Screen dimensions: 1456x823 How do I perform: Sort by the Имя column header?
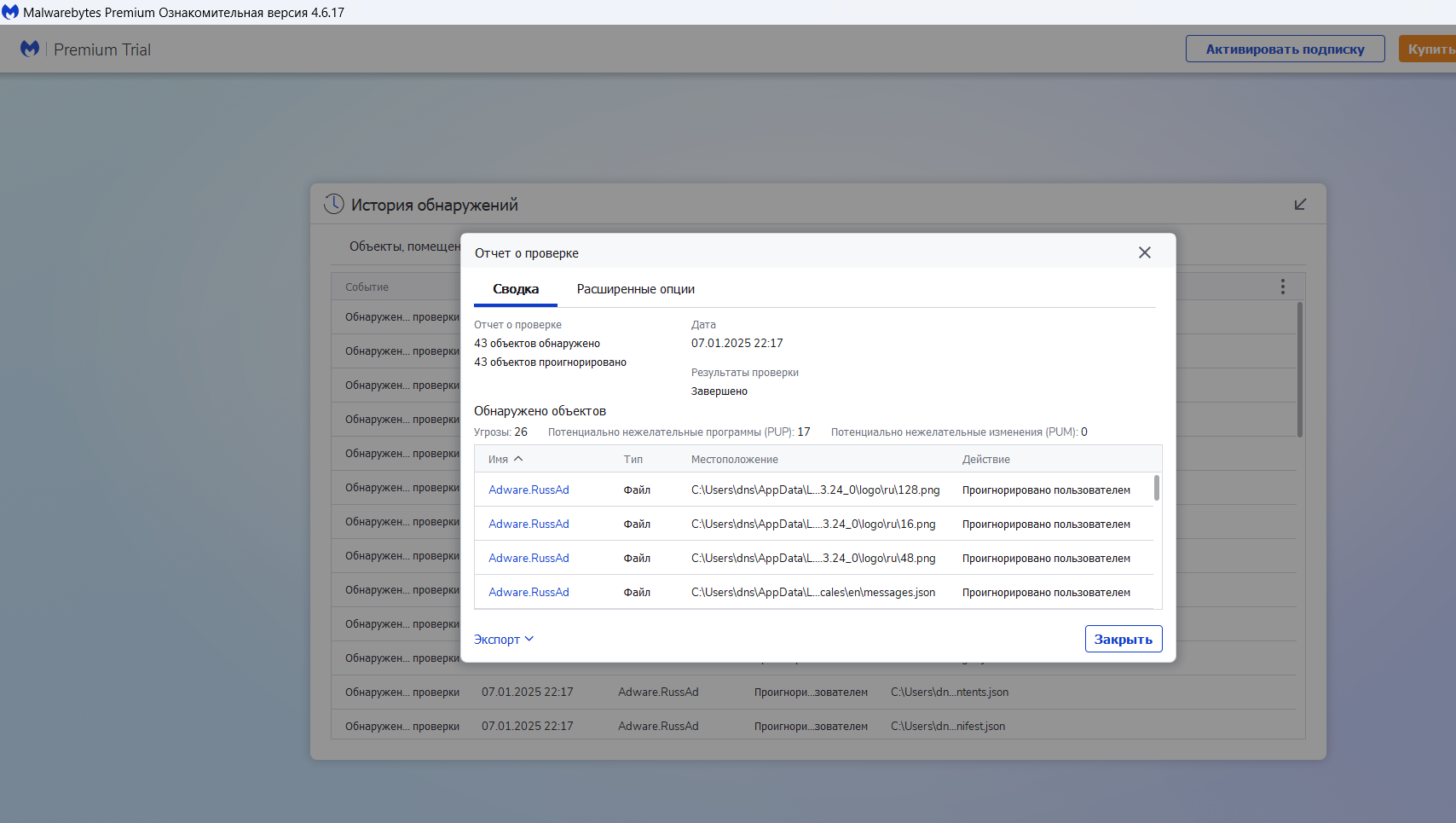(506, 459)
